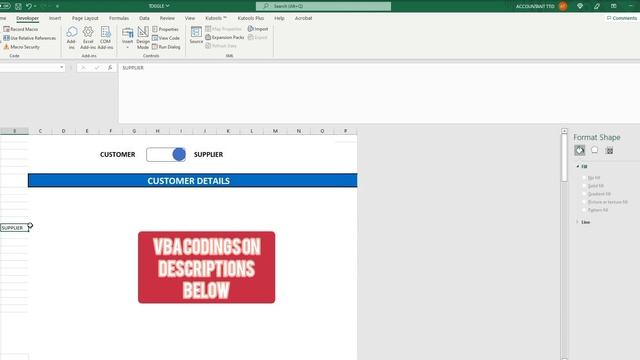Switch to the Developer tab

[x=27, y=18]
